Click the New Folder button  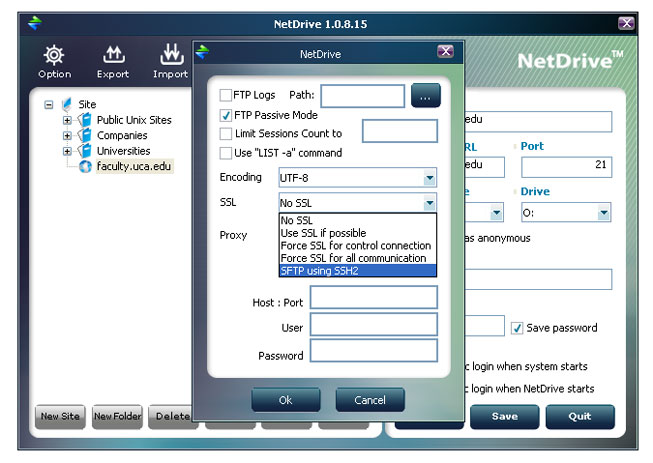[117, 416]
